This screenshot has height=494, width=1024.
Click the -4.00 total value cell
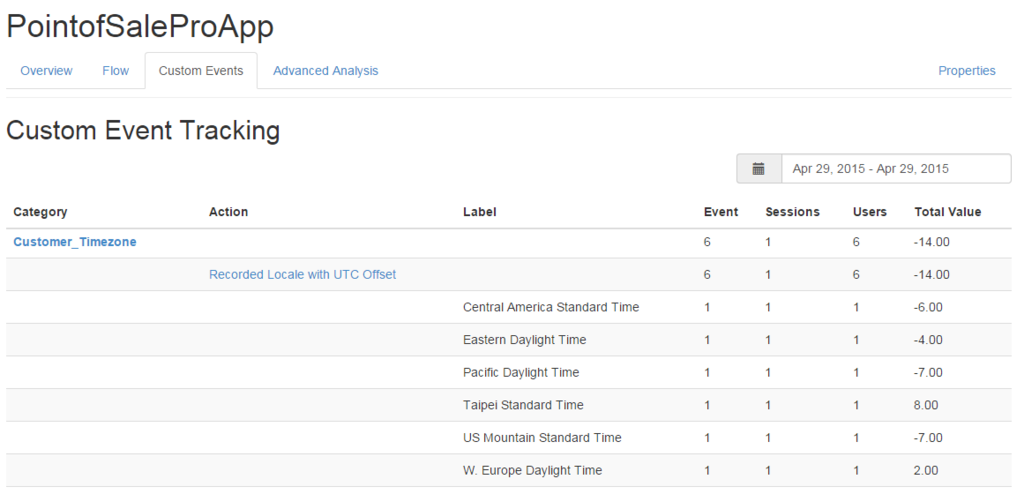point(928,340)
